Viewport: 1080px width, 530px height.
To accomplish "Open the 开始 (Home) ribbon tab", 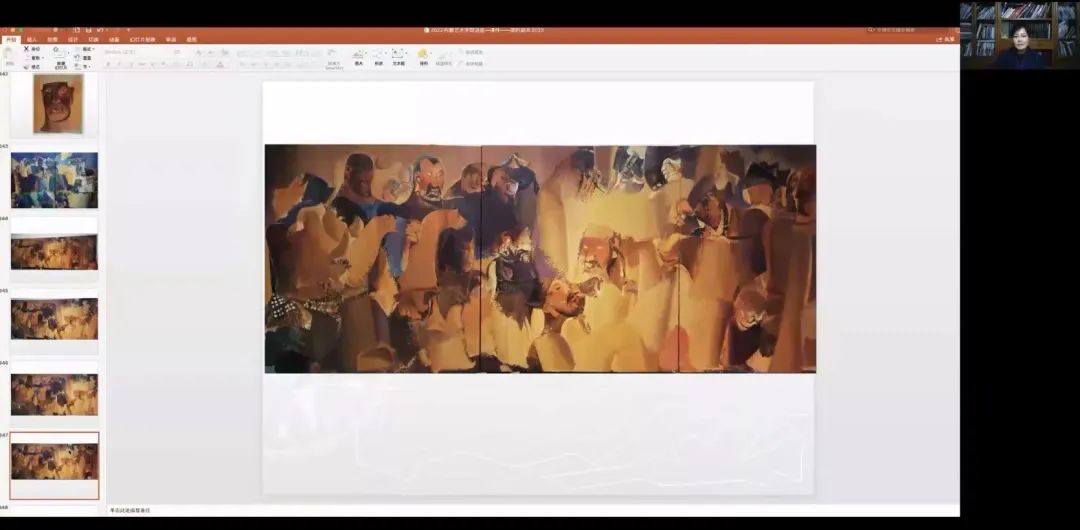I will [10, 39].
